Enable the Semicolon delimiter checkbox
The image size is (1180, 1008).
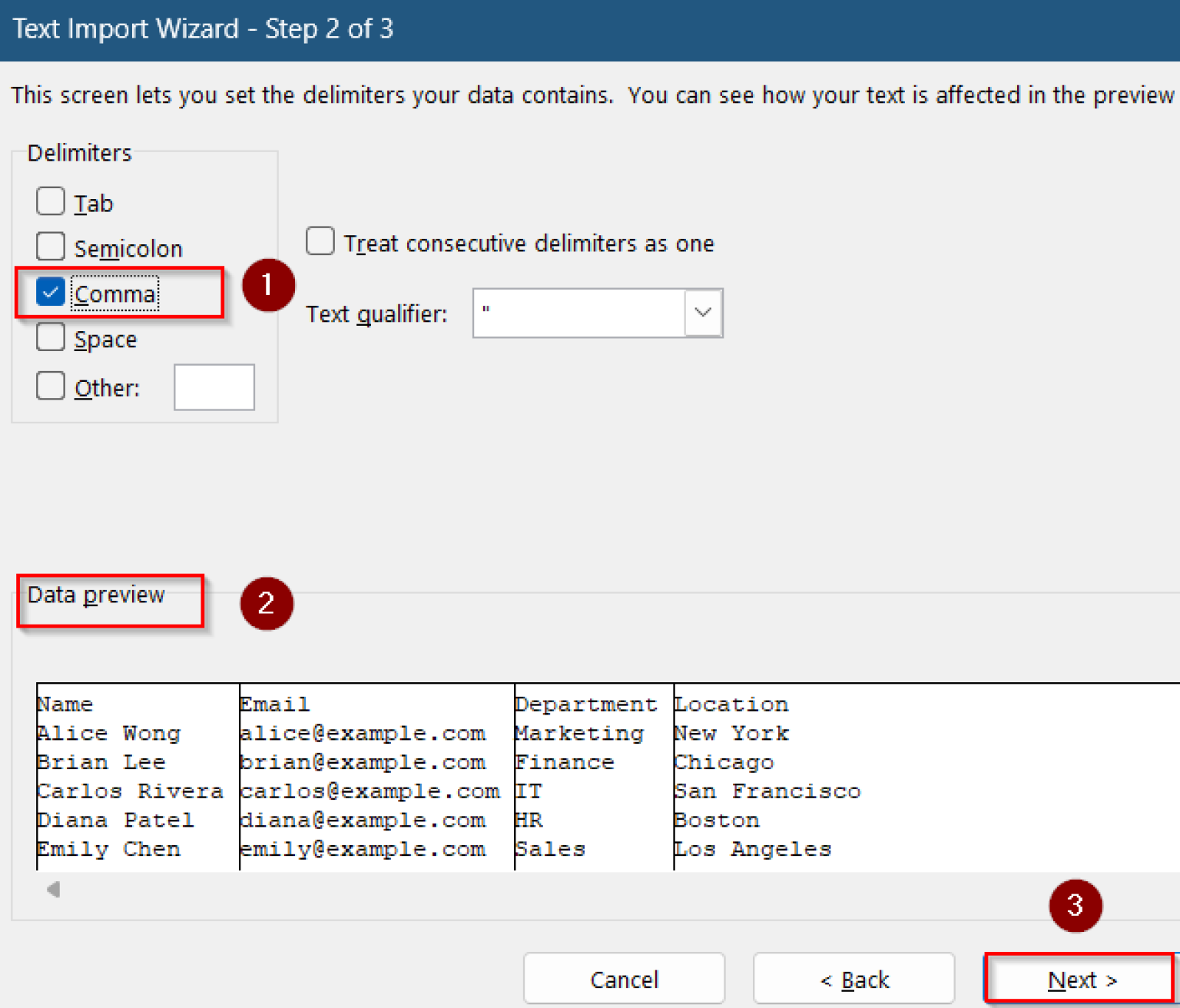click(x=50, y=247)
